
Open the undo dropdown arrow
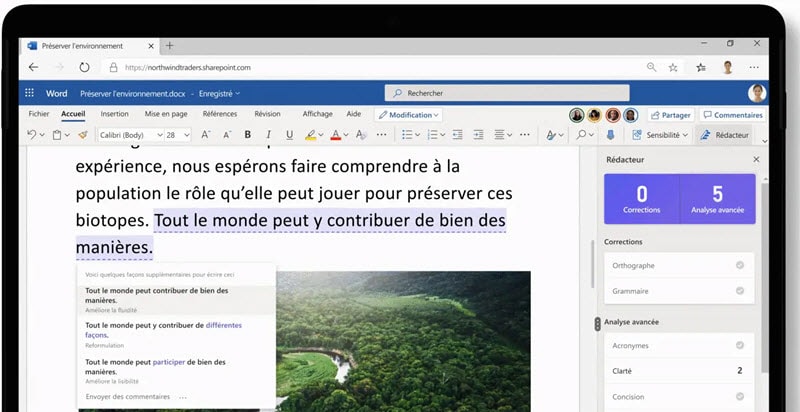42,135
